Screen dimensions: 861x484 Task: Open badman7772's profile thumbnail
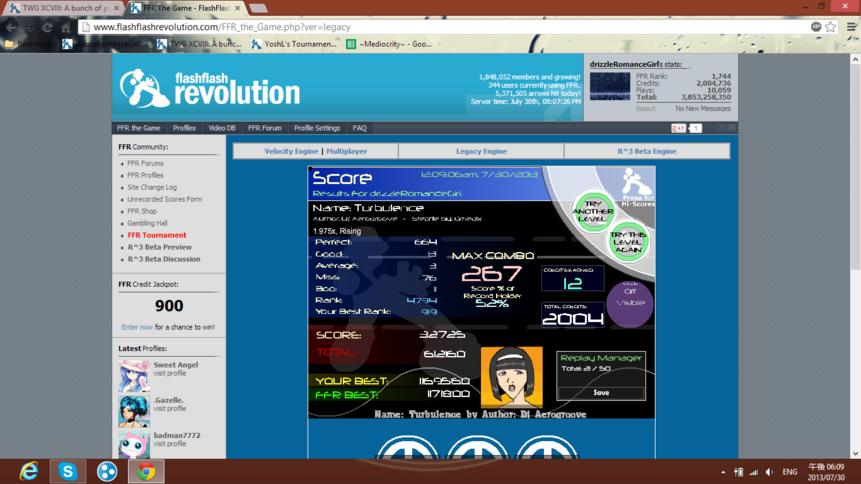(x=134, y=445)
